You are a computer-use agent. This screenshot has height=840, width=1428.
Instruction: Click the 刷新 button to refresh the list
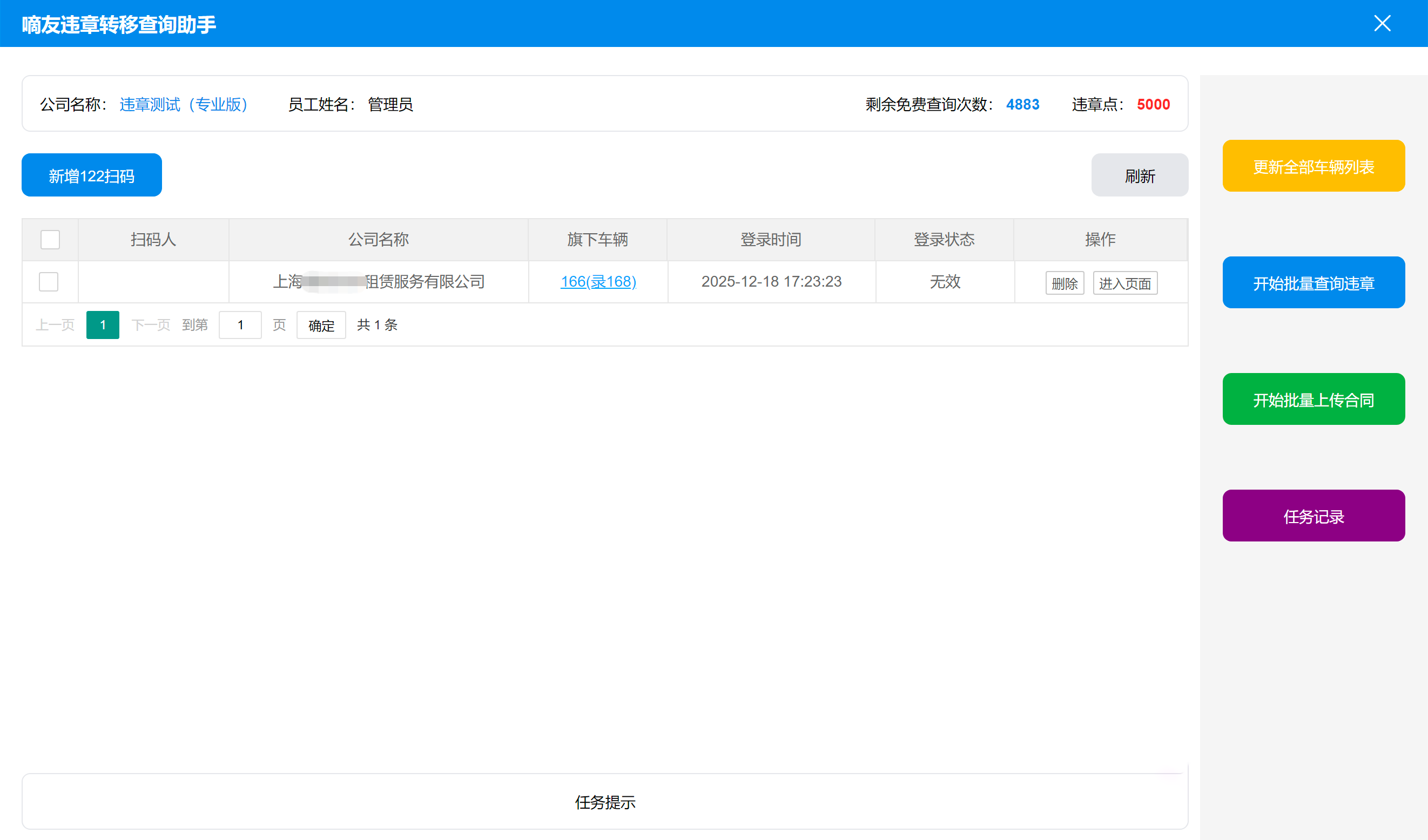1139,174
